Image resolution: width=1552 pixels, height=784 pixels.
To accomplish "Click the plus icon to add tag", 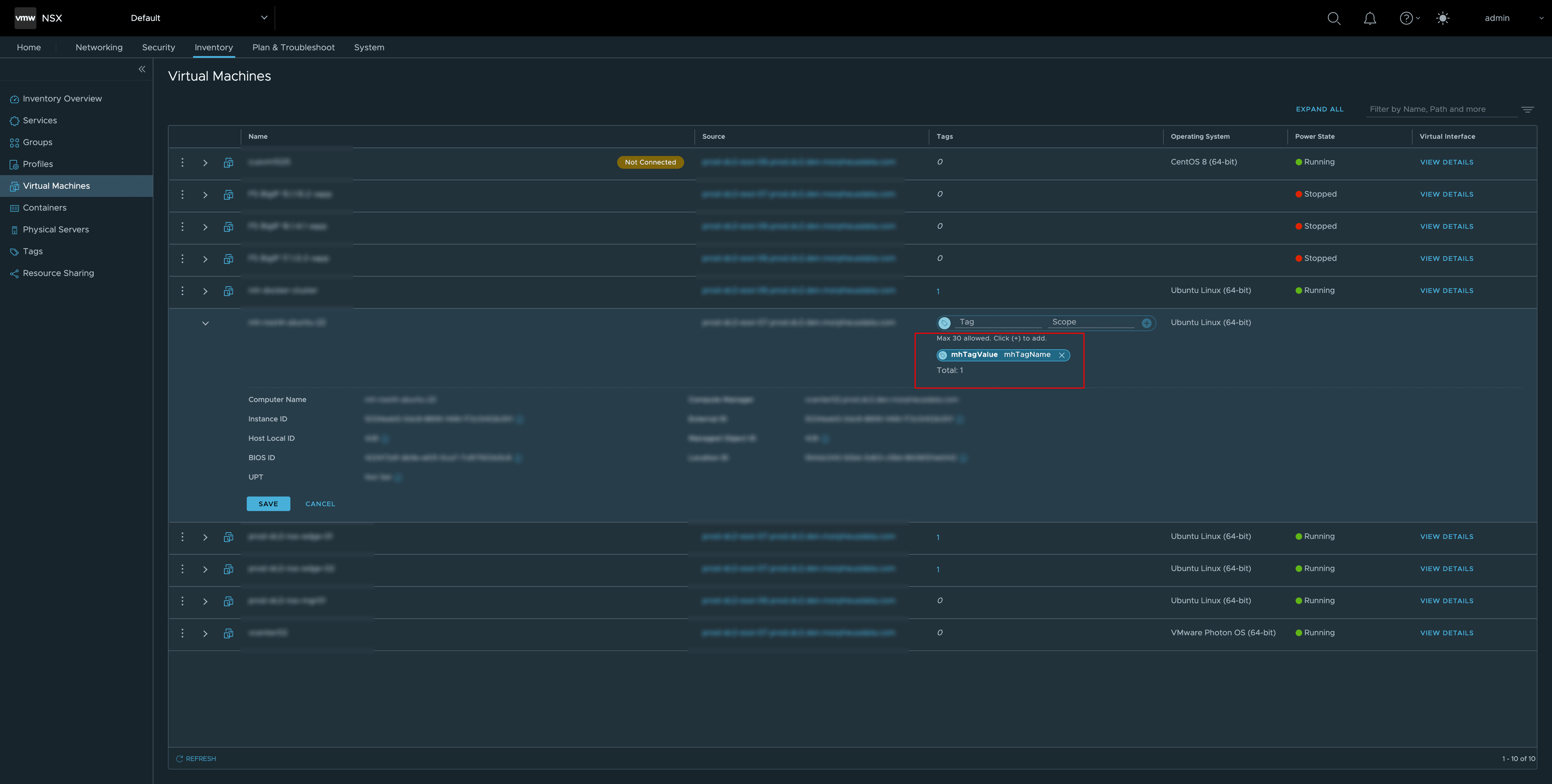I will click(1146, 323).
